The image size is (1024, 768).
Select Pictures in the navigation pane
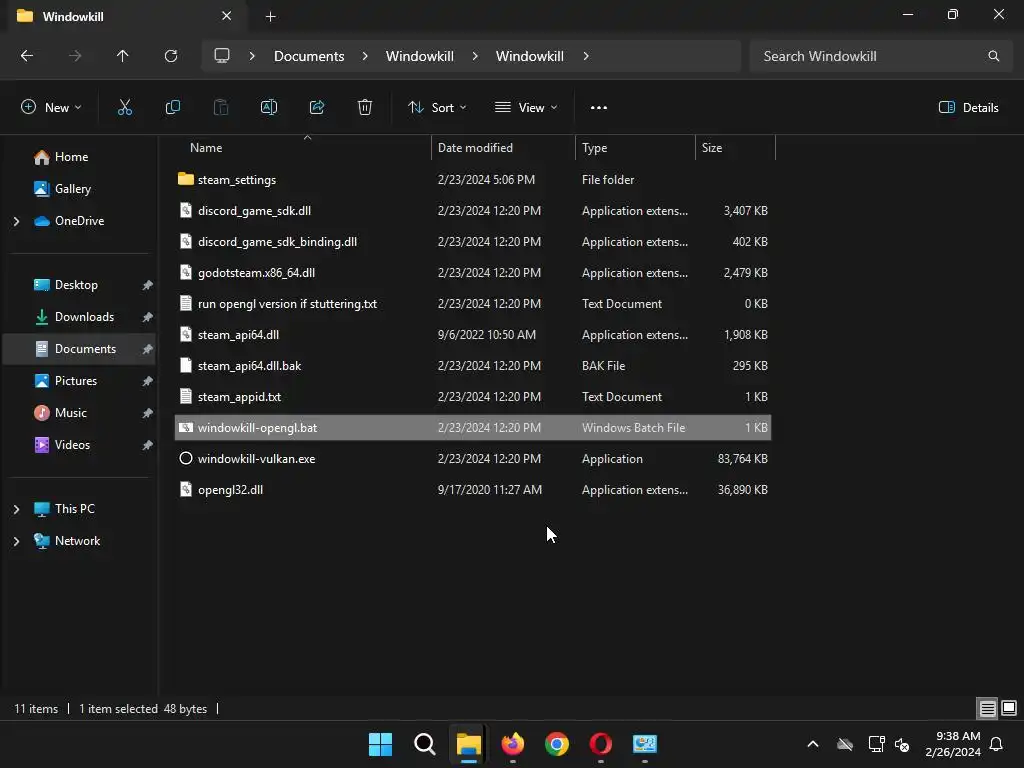(78, 381)
